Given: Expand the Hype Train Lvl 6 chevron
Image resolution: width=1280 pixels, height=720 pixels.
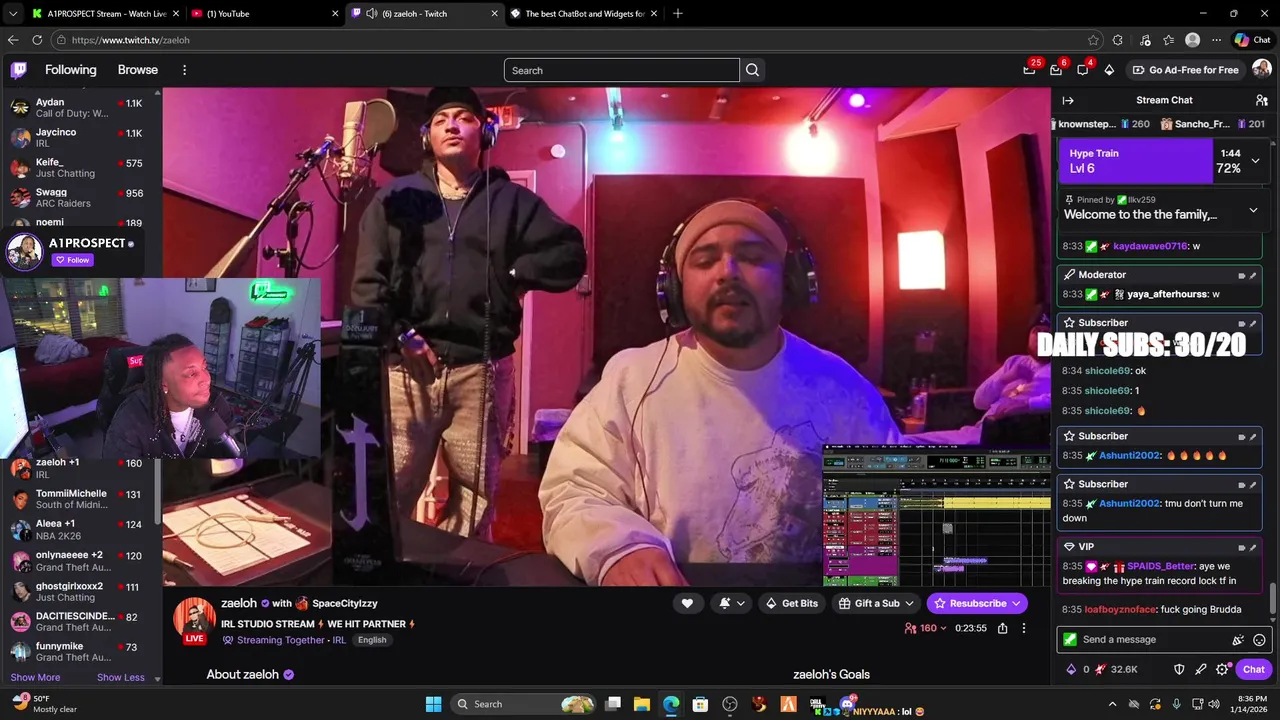Looking at the screenshot, I should point(1255,160).
